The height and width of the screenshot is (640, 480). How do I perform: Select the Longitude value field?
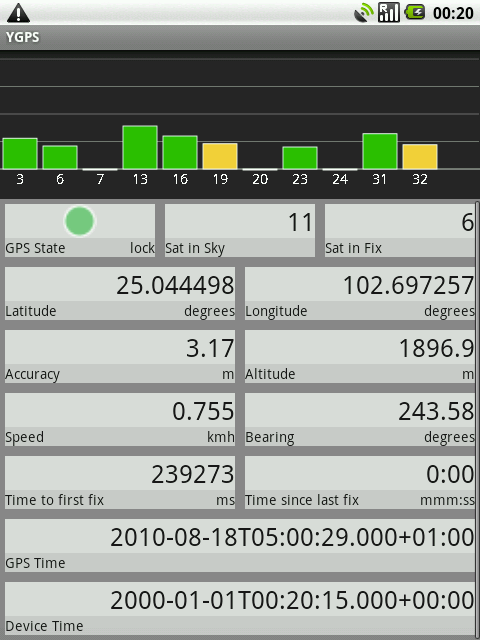click(x=360, y=293)
